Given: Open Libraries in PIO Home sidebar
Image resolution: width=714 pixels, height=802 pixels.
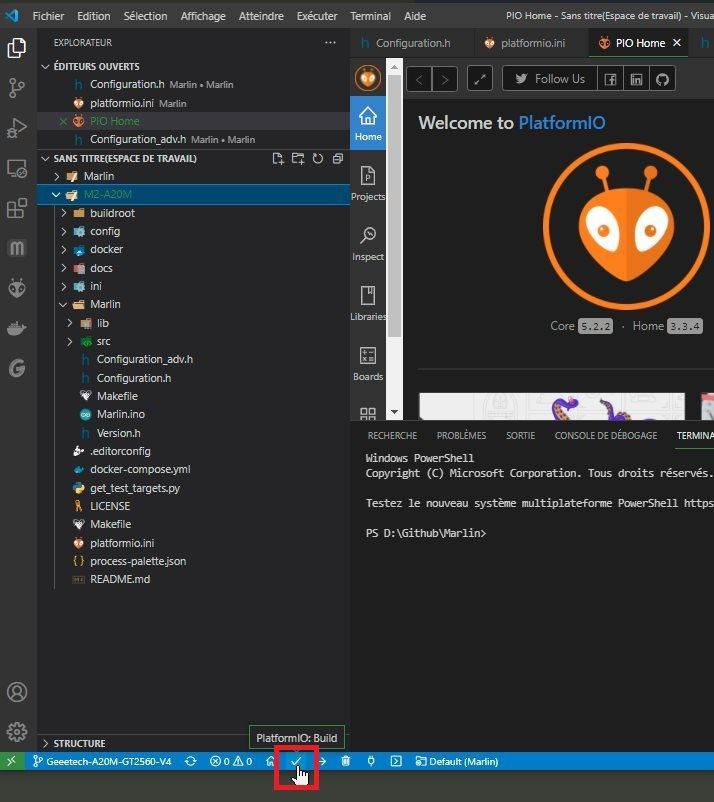Looking at the screenshot, I should pos(368,303).
